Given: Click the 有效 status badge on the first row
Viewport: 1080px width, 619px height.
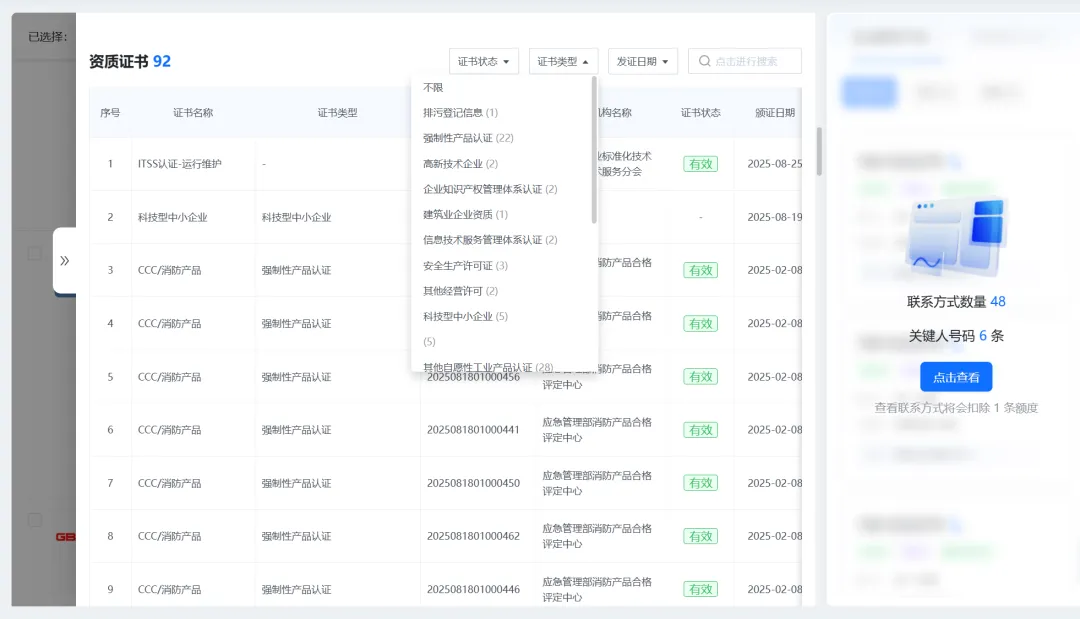Looking at the screenshot, I should 700,164.
